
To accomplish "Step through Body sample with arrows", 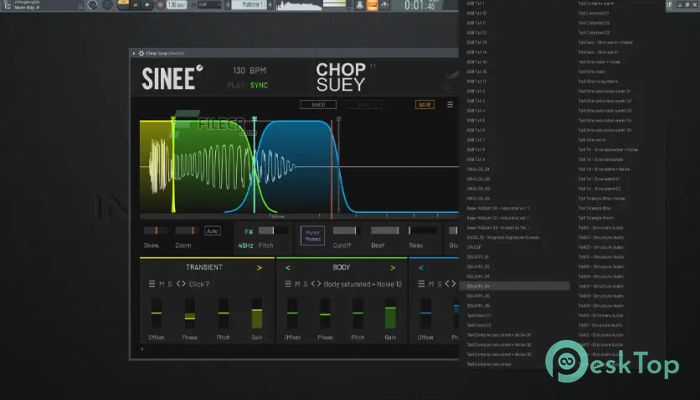I will pos(316,284).
